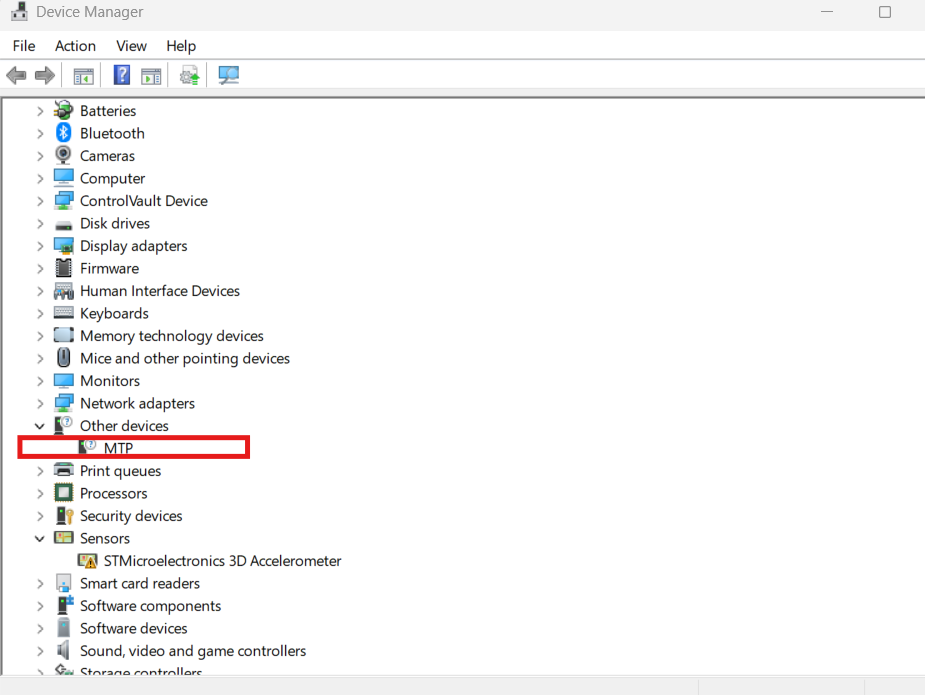925x695 pixels.
Task: Expand the Bluetooth node
Action: pos(40,134)
